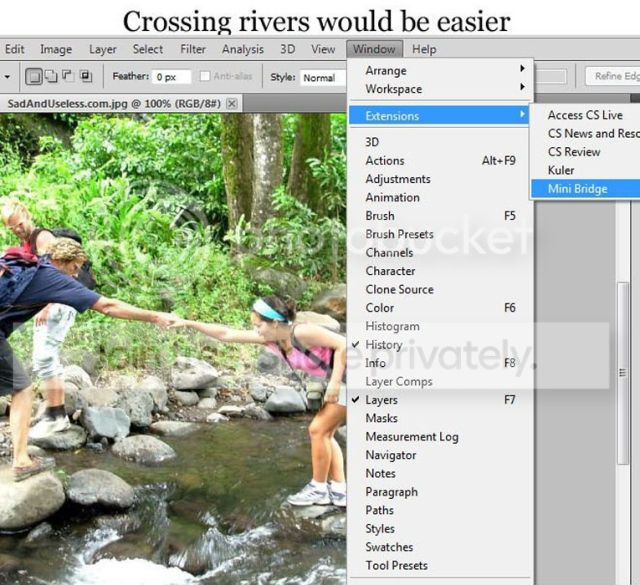640x585 pixels.
Task: Open the tool preset picker arrow
Action: pos(7,77)
